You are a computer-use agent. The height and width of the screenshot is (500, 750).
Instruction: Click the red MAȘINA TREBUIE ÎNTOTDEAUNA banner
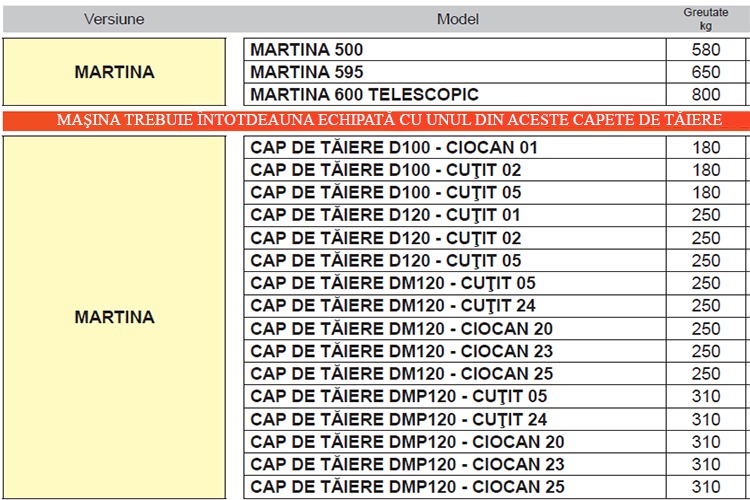pyautogui.click(x=375, y=120)
